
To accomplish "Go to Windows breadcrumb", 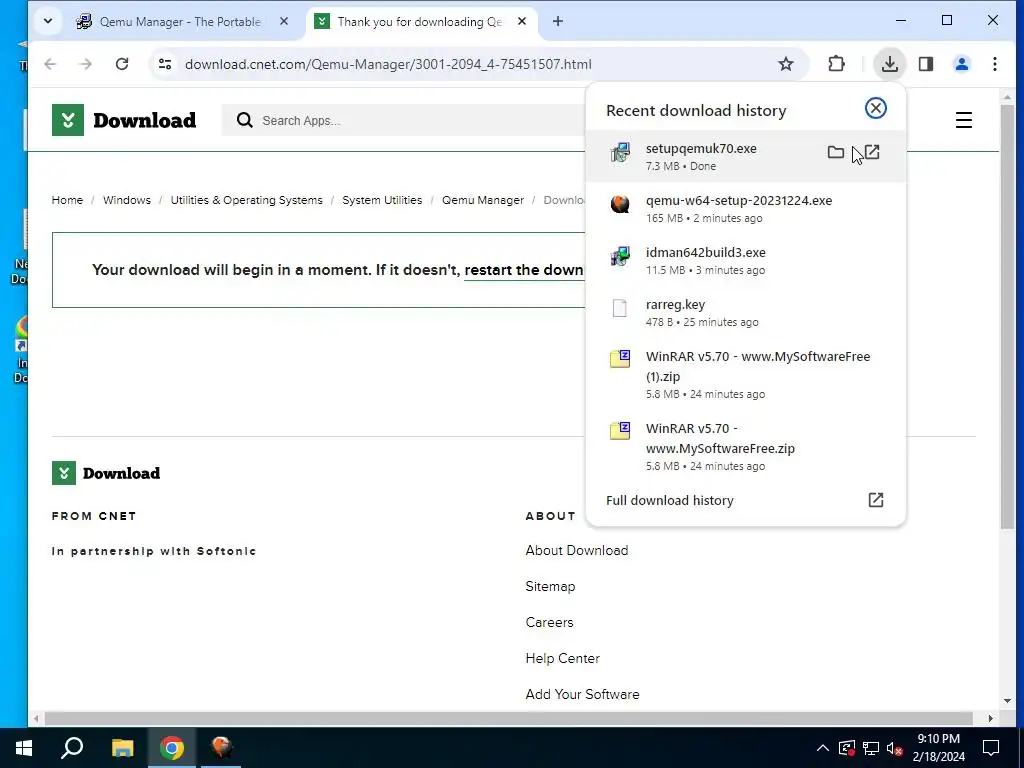I will pyautogui.click(x=127, y=200).
